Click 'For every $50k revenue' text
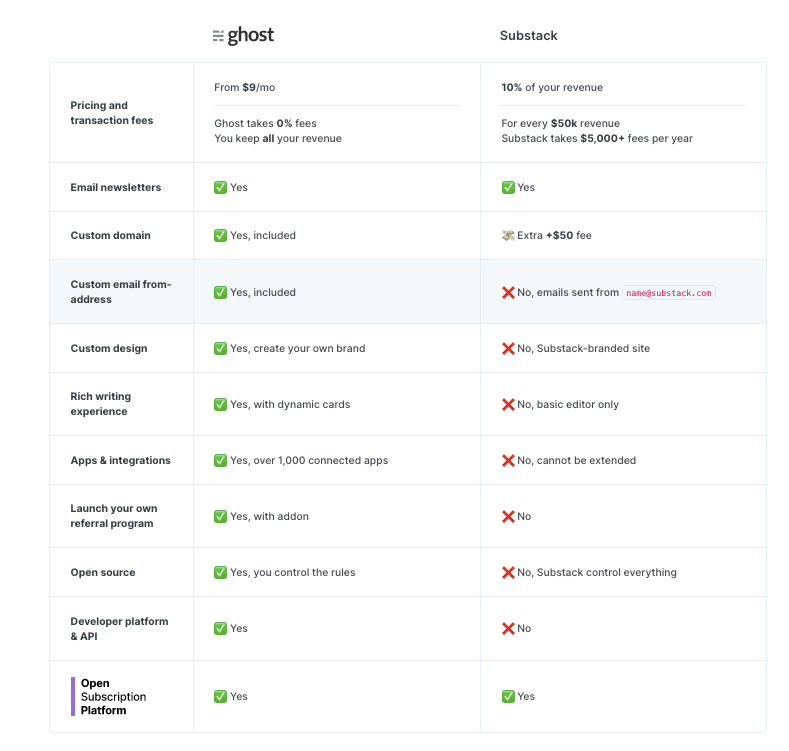 (x=561, y=123)
